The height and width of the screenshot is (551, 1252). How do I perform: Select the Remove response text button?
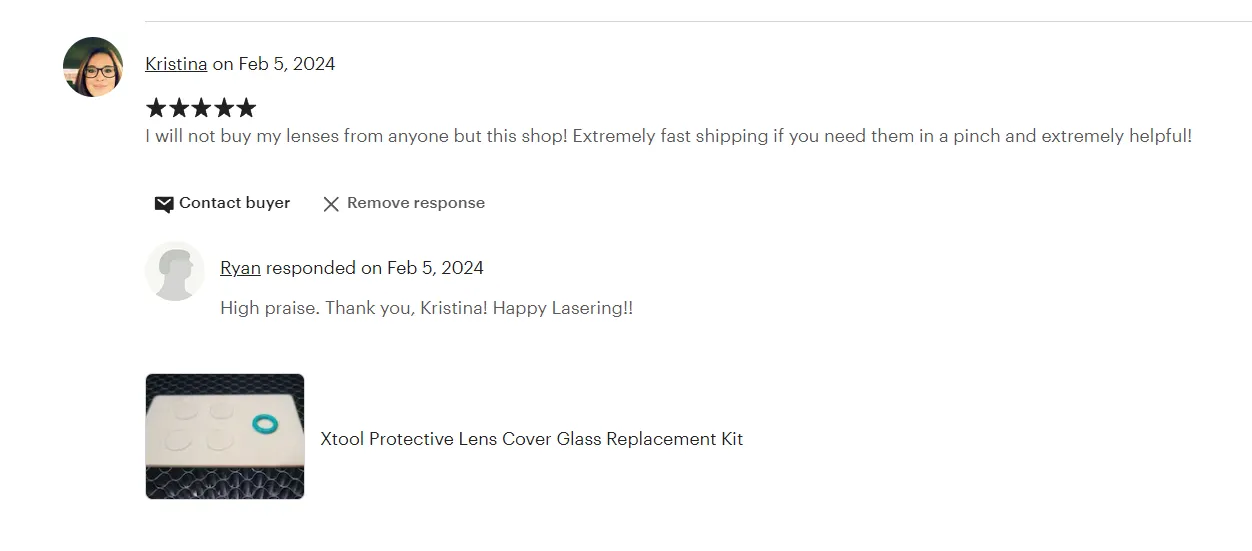coord(416,203)
